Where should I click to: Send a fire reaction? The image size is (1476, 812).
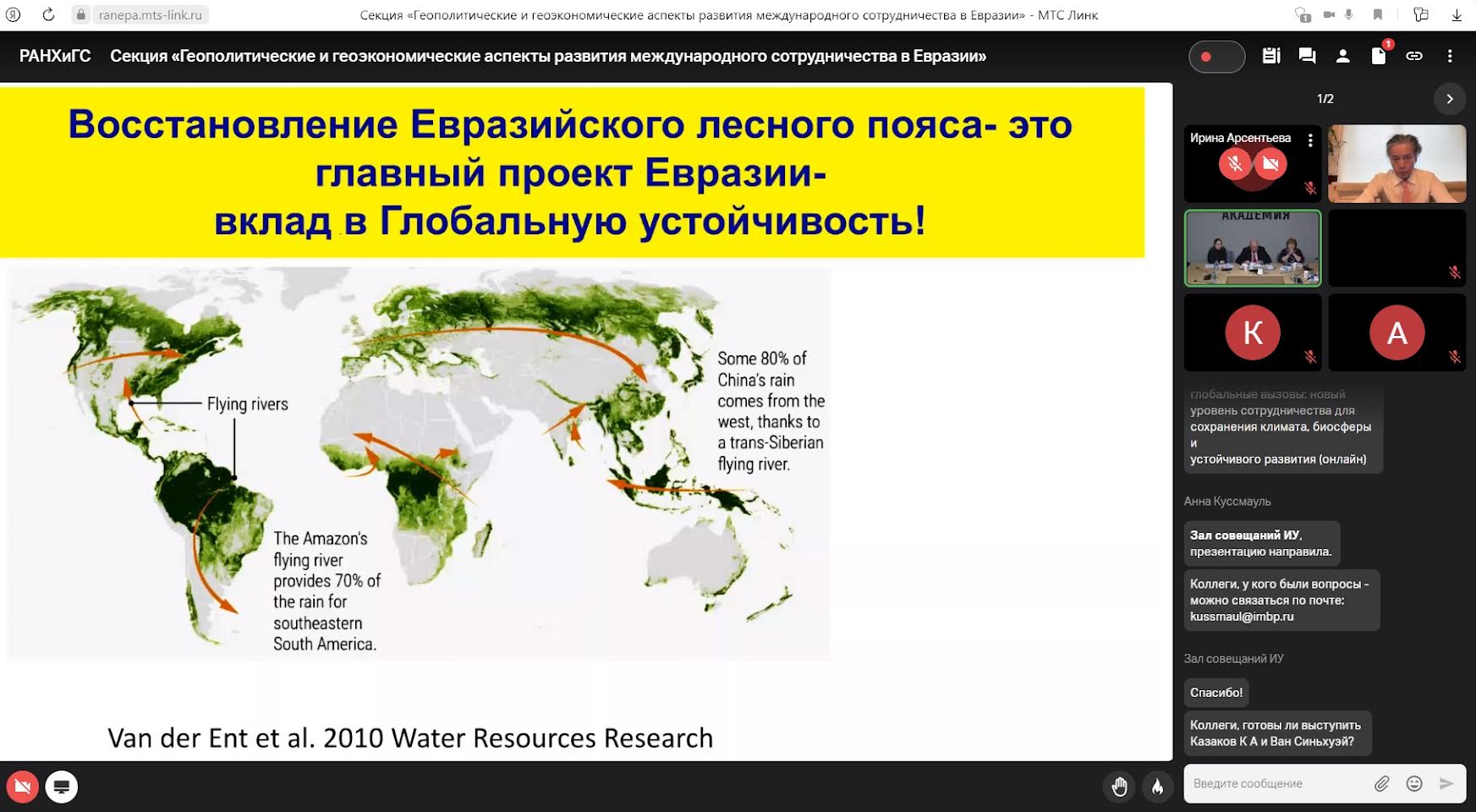click(1157, 787)
